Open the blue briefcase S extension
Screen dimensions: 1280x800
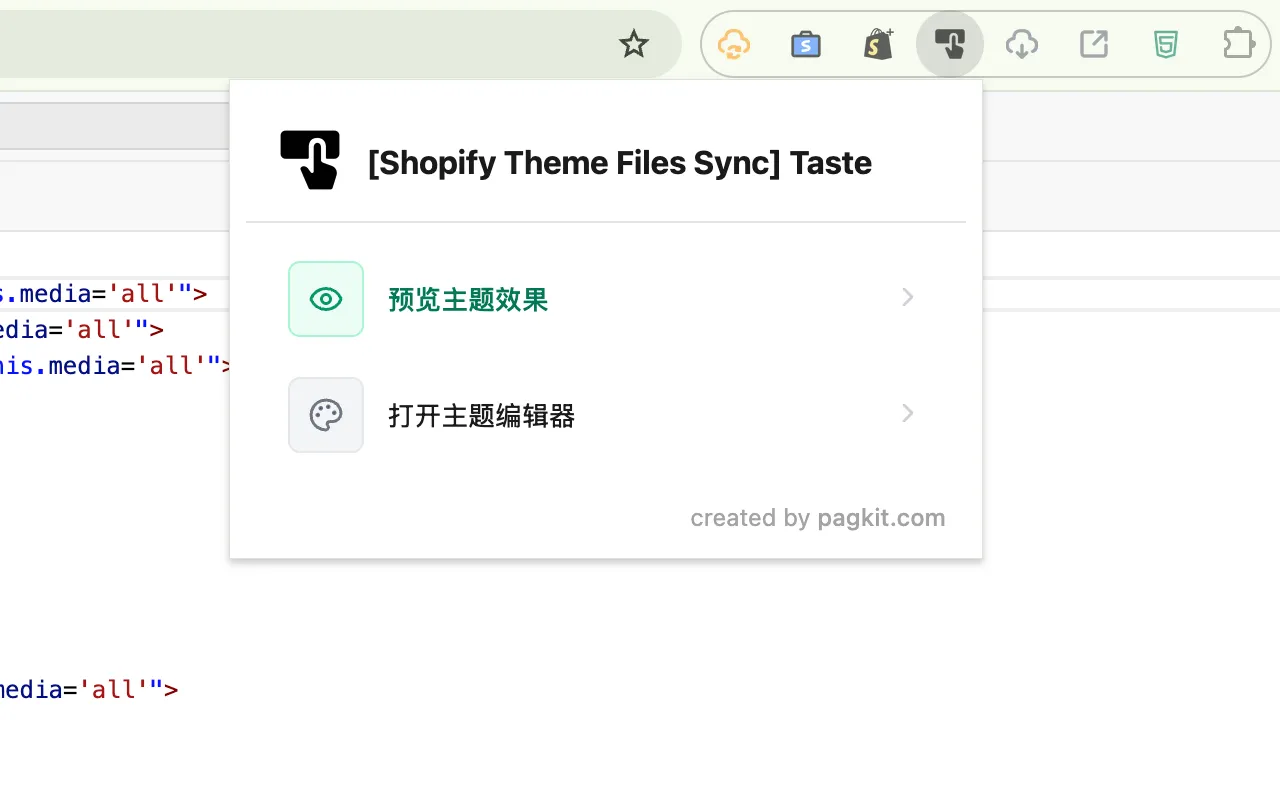(x=806, y=44)
